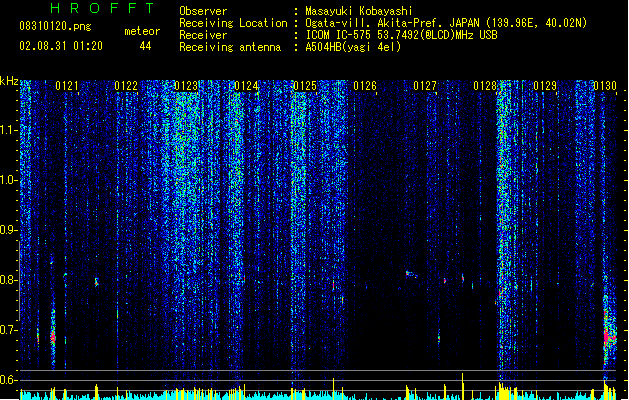
Task: Click the 0.6 kHz axis tick label
Action: click(x=9, y=380)
